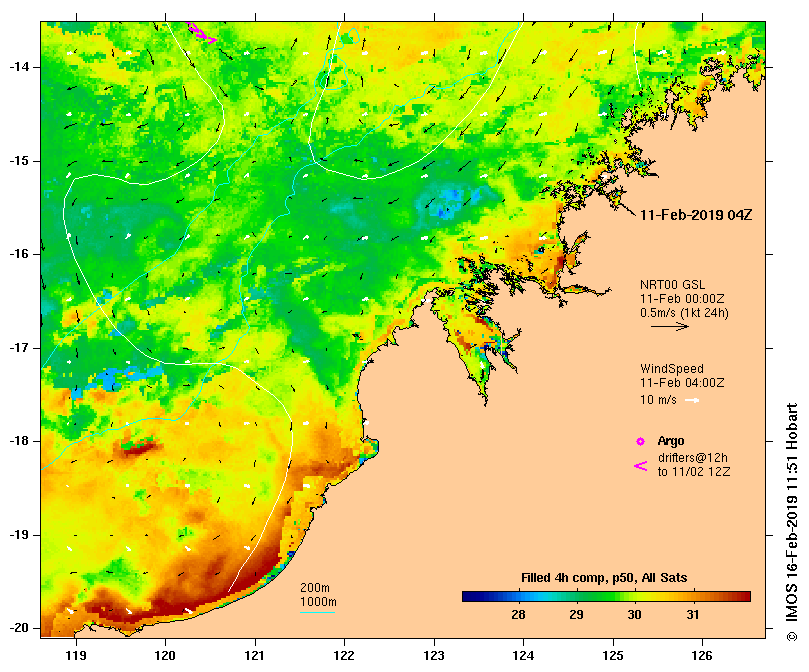This screenshot has height=672, width=809.
Task: Click the 1000m isobath legend label
Action: pyautogui.click(x=318, y=602)
